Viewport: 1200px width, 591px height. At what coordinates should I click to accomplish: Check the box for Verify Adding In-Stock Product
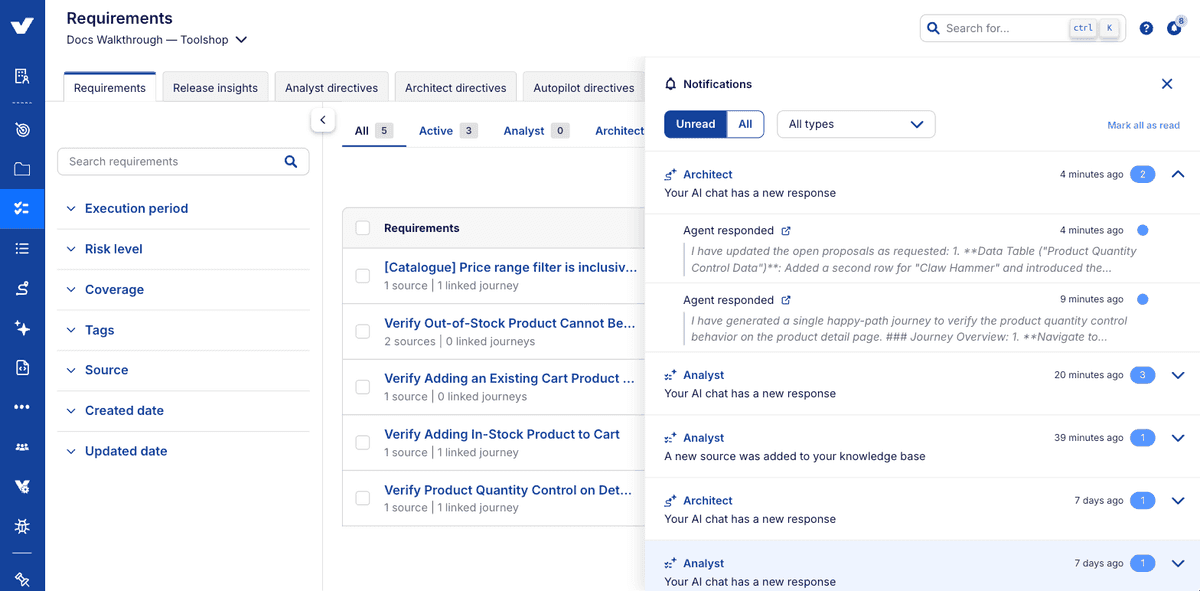point(363,442)
